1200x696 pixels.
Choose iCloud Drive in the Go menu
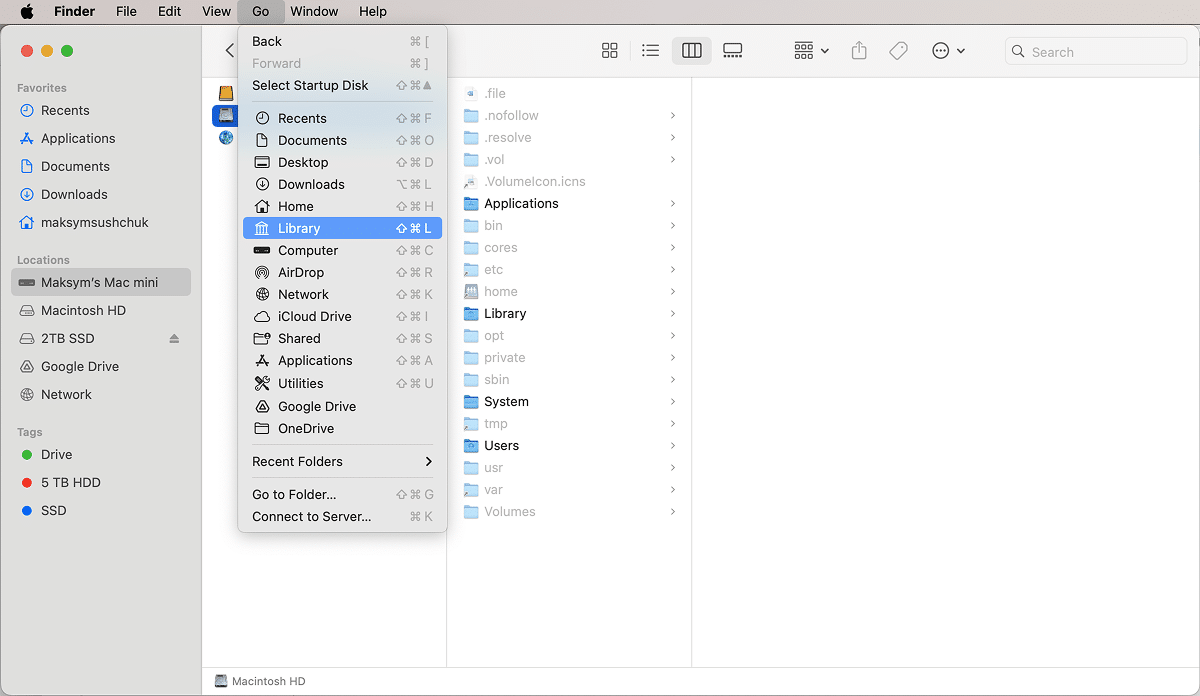pyautogui.click(x=342, y=316)
